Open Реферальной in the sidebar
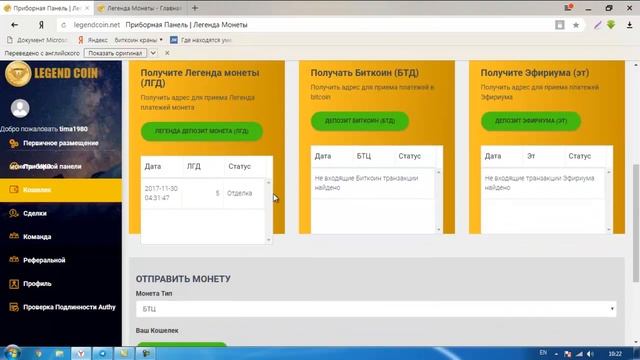640x360 pixels. point(44,260)
